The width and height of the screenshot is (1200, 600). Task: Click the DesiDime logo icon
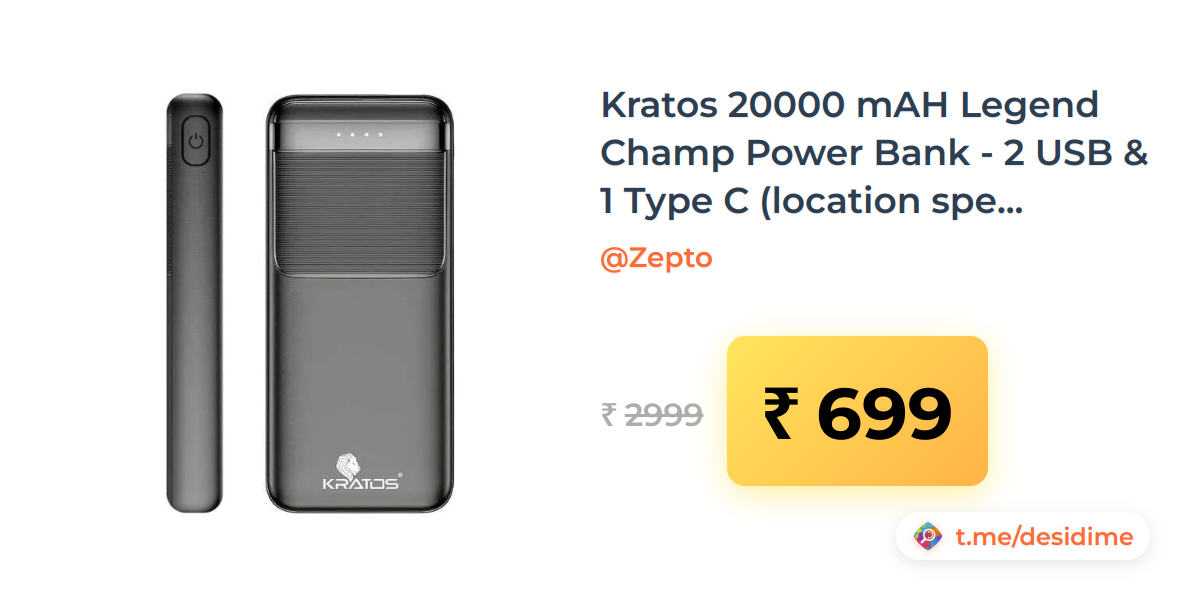[x=928, y=537]
